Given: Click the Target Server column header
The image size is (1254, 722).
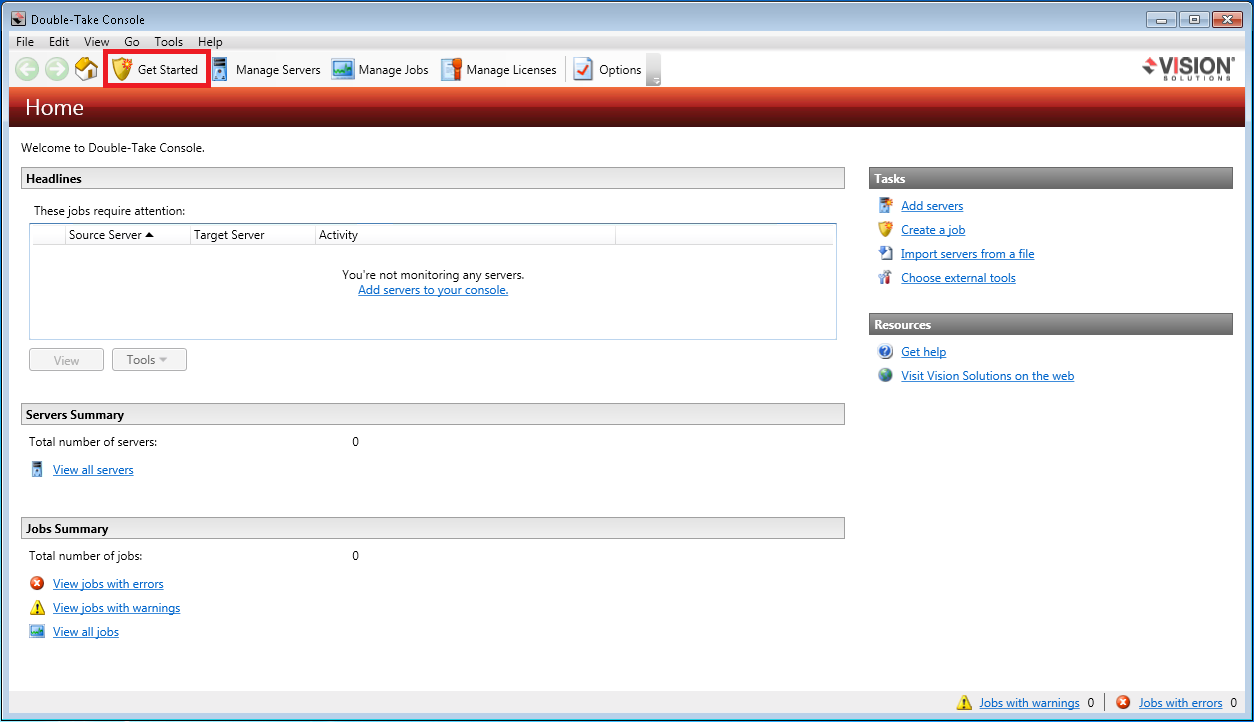Looking at the screenshot, I should (x=229, y=235).
